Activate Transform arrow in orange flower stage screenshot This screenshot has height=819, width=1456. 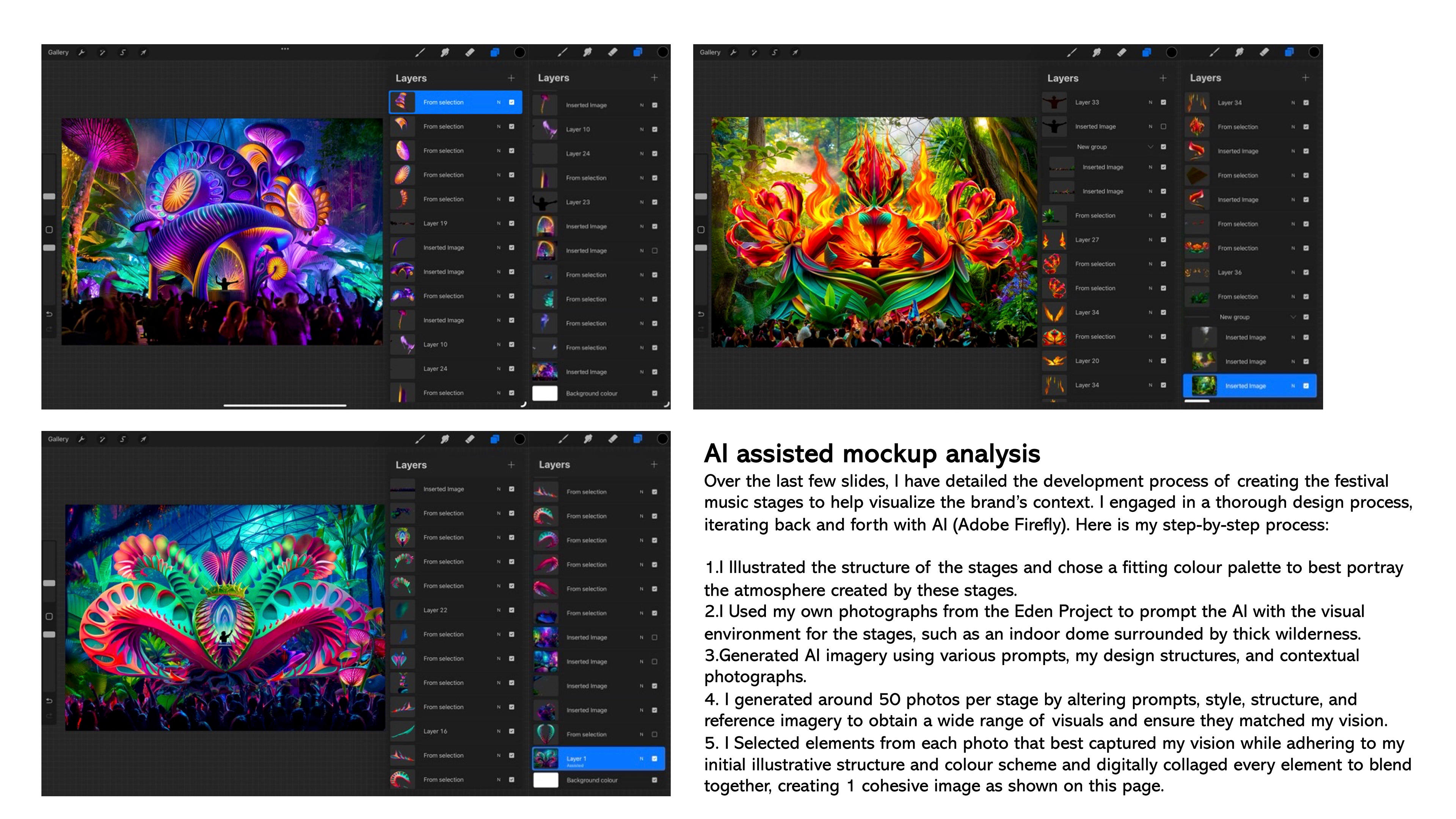coord(795,52)
